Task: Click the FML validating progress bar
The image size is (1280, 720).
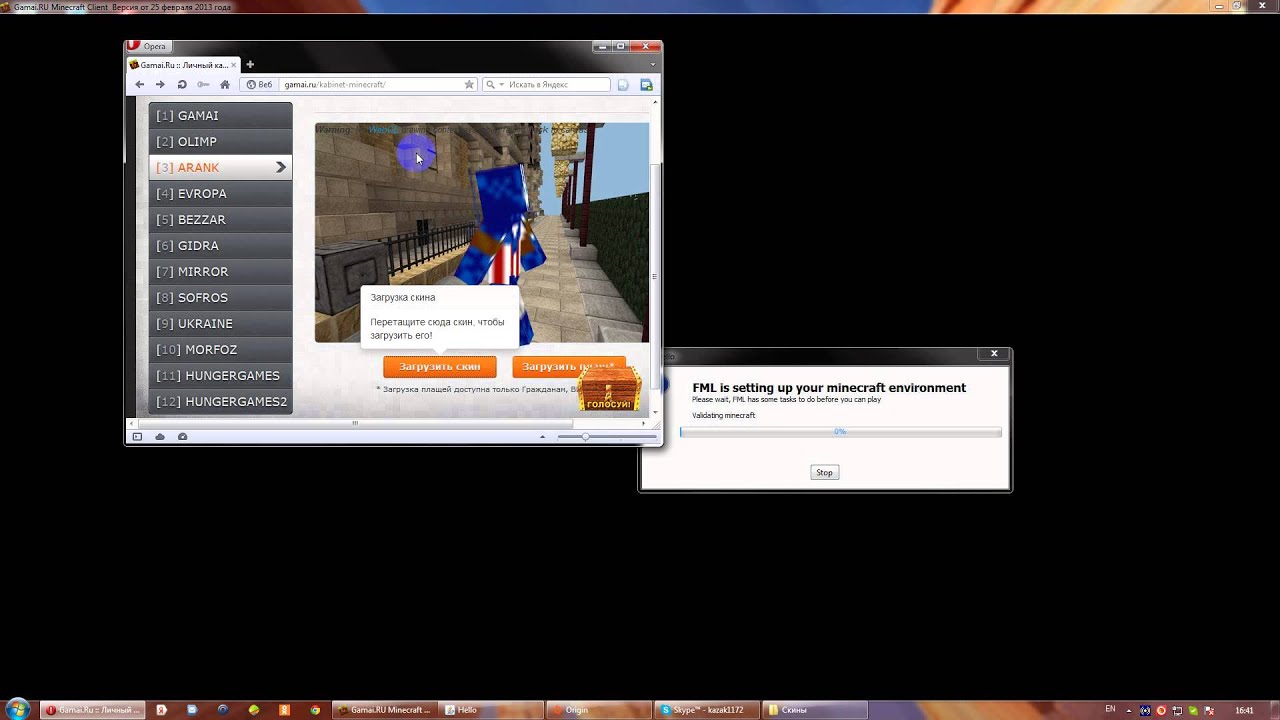Action: [x=840, y=432]
